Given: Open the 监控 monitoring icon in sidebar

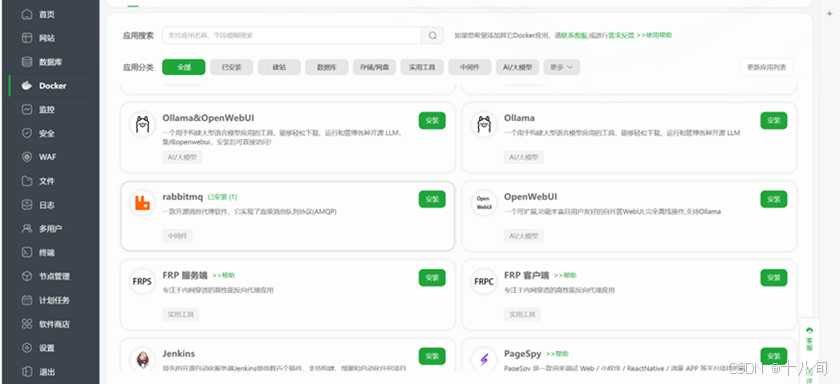Looking at the screenshot, I should [x=27, y=109].
